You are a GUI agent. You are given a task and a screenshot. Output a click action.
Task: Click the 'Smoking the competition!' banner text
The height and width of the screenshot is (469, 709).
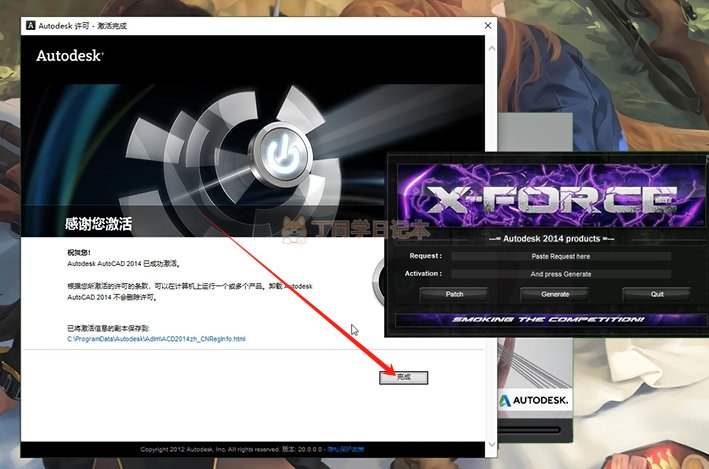tap(548, 320)
